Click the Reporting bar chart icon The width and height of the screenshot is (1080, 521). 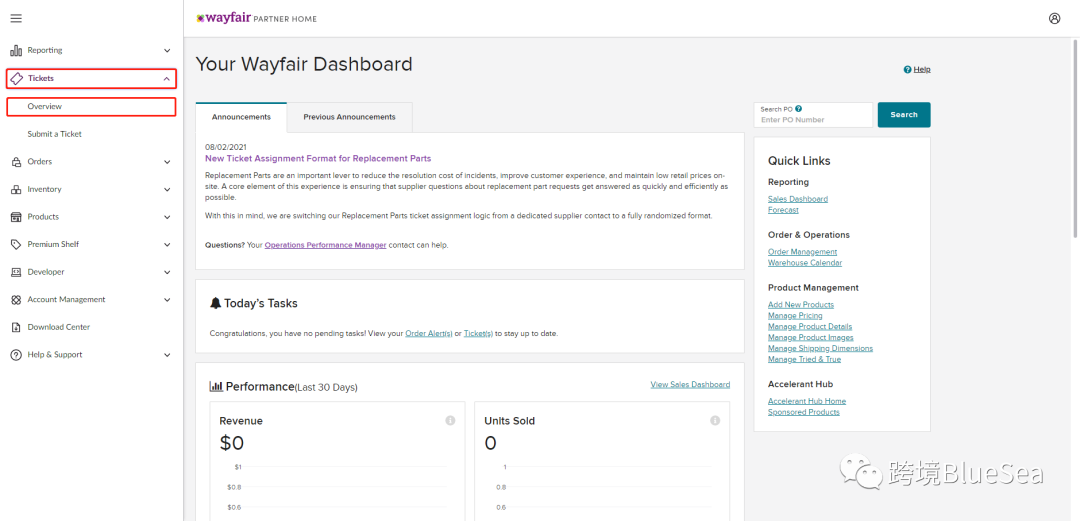16,50
